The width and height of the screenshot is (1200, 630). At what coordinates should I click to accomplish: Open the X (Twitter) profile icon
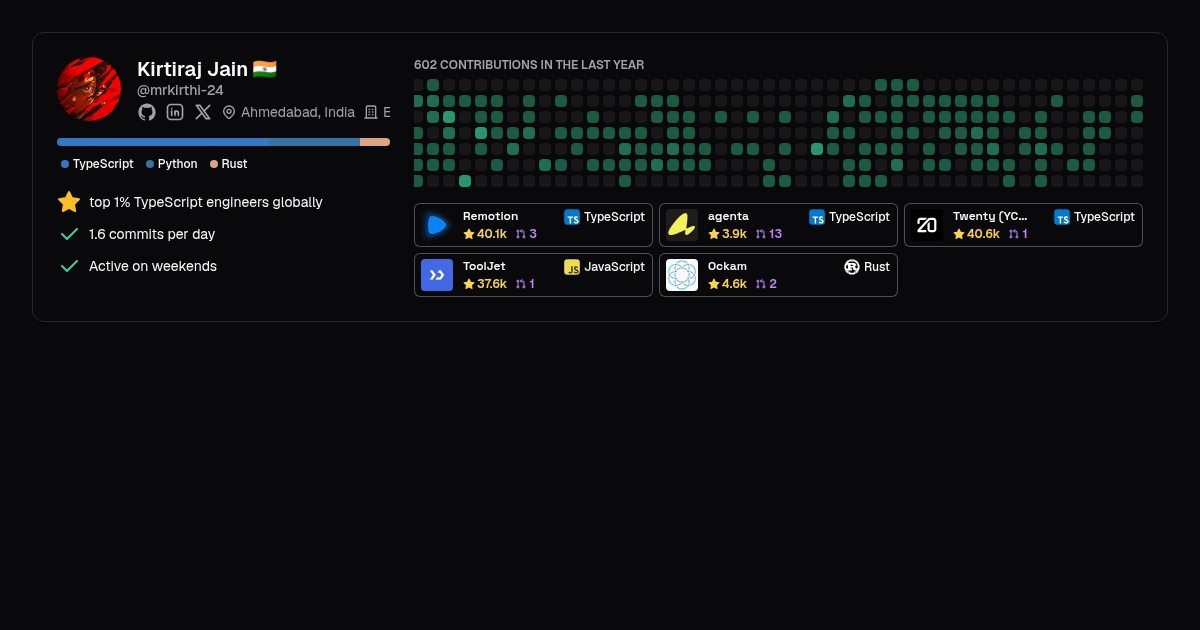[x=203, y=112]
